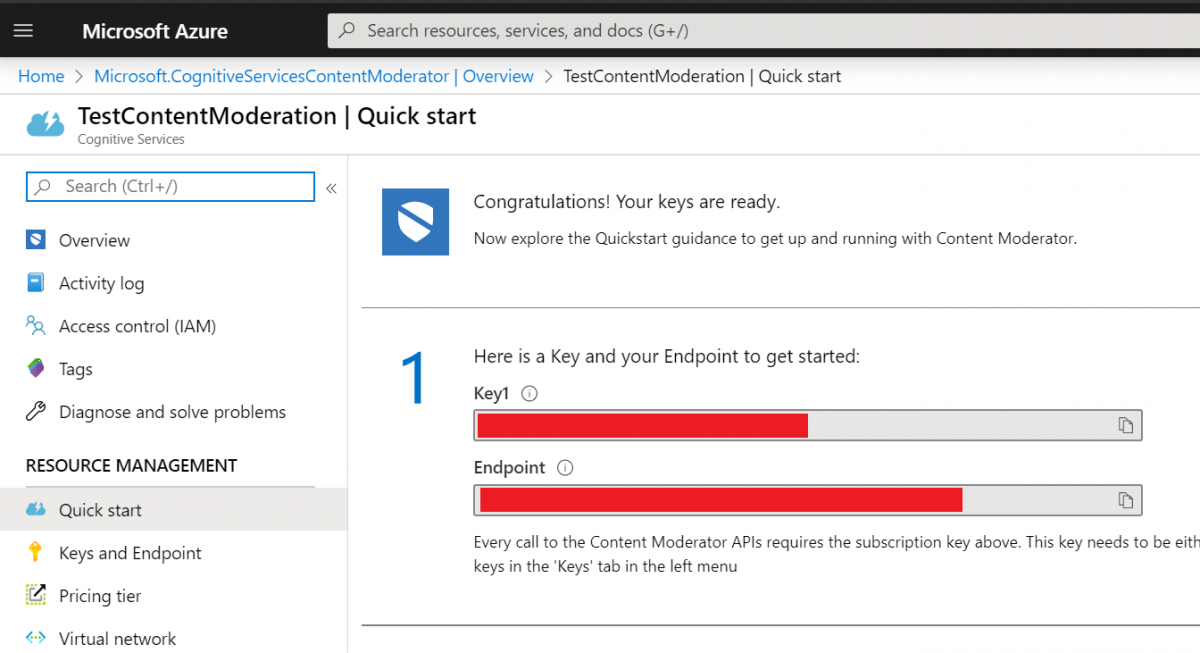Copy the Key1 value to clipboard

(1126, 425)
